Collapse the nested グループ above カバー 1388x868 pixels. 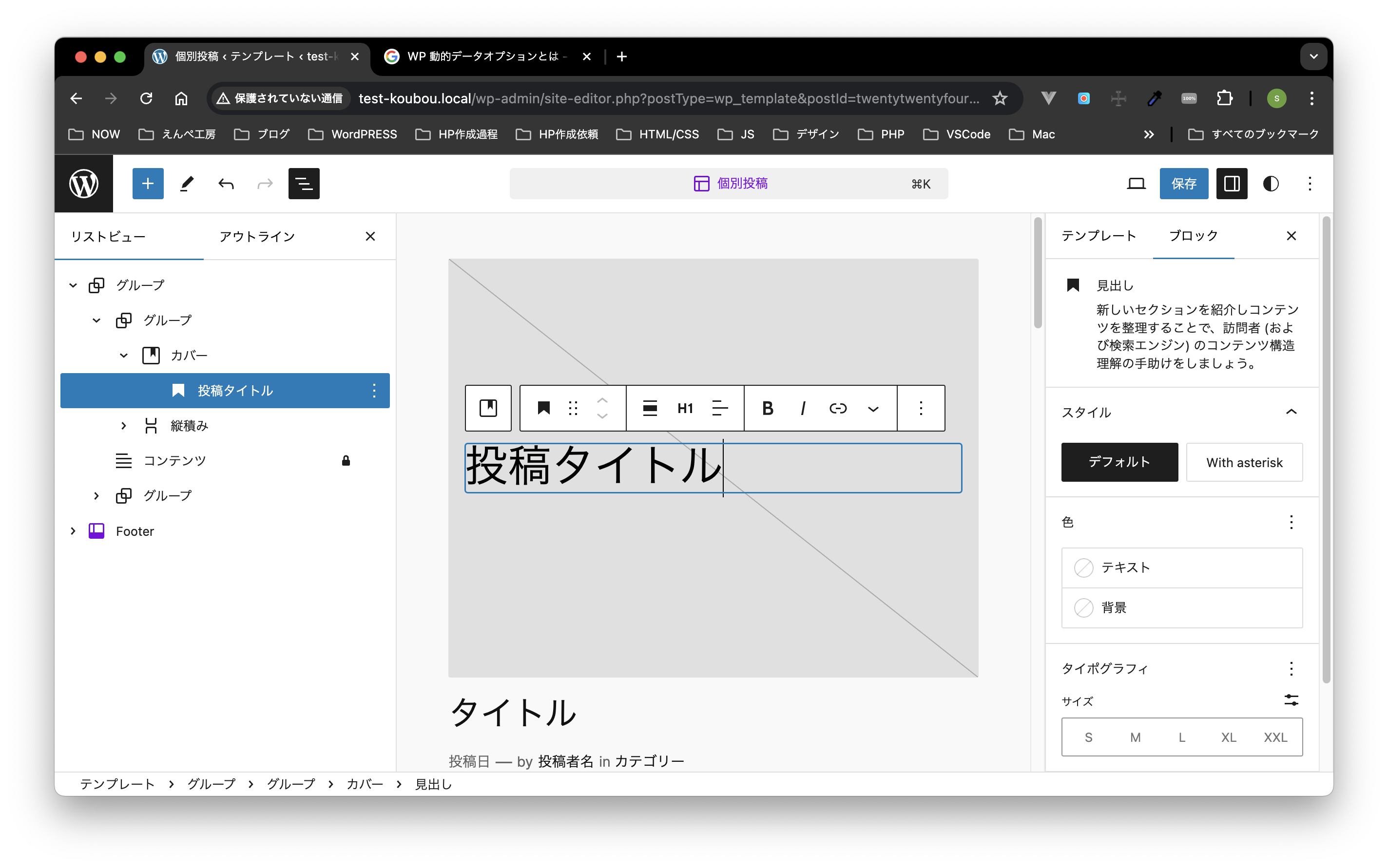point(96,321)
